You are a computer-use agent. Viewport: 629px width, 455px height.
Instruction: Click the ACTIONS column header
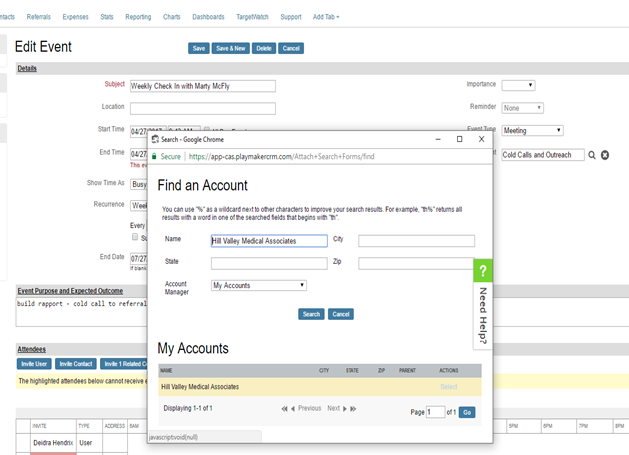pos(448,370)
